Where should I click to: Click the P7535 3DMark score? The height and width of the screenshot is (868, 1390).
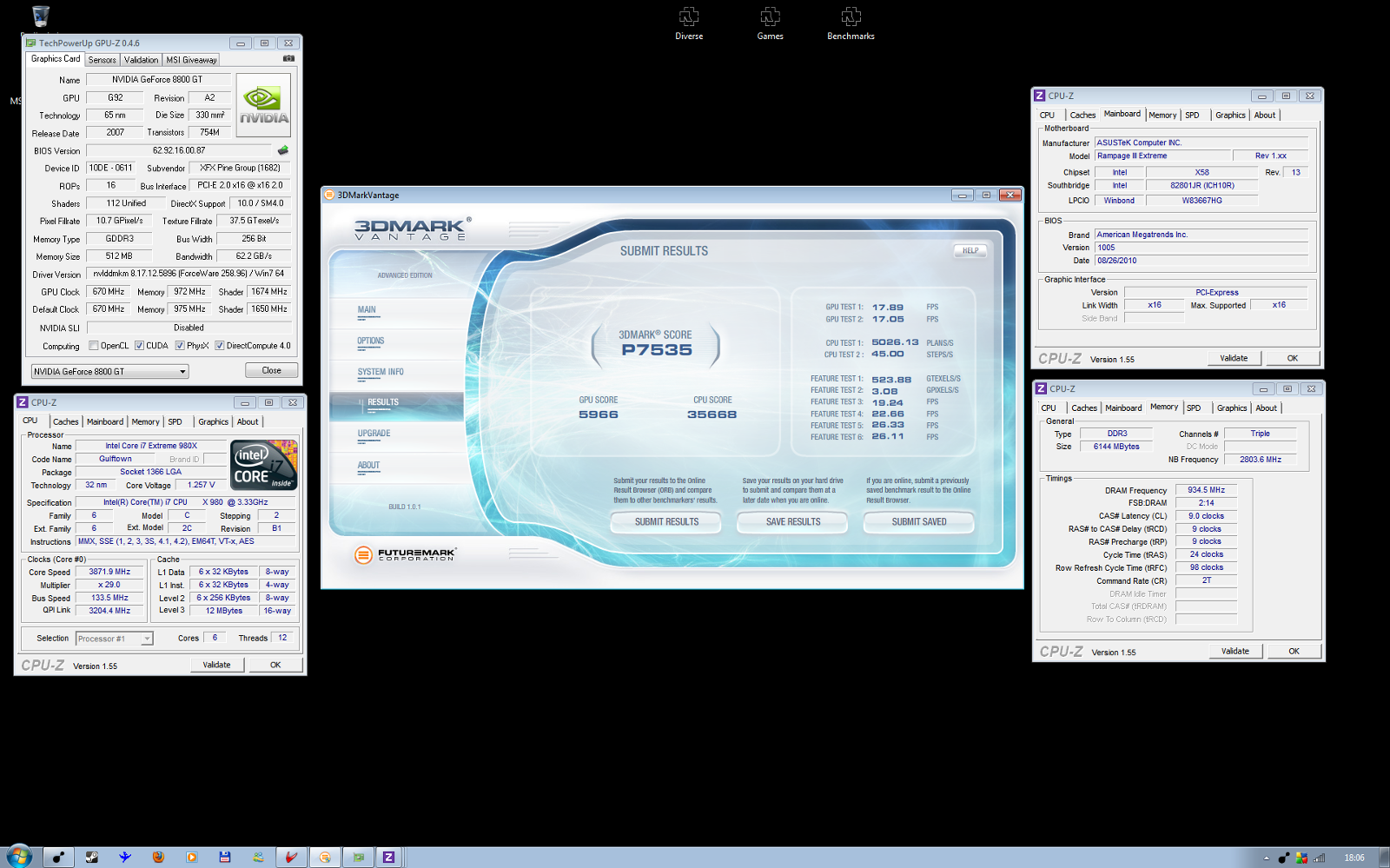(x=657, y=350)
